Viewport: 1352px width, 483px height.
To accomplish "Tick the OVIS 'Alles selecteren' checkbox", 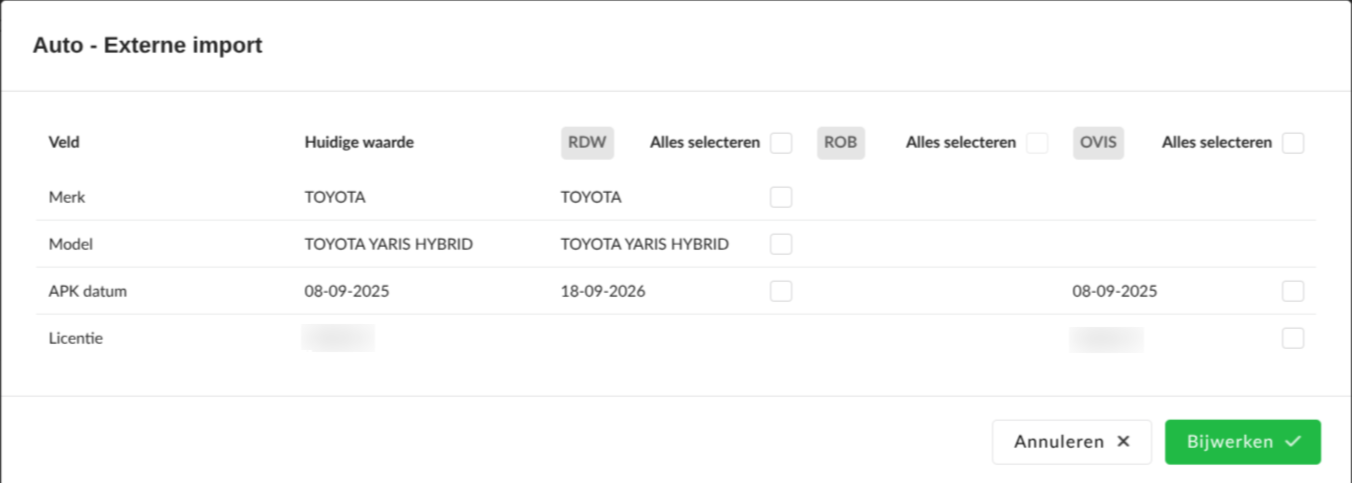I will 1293,143.
